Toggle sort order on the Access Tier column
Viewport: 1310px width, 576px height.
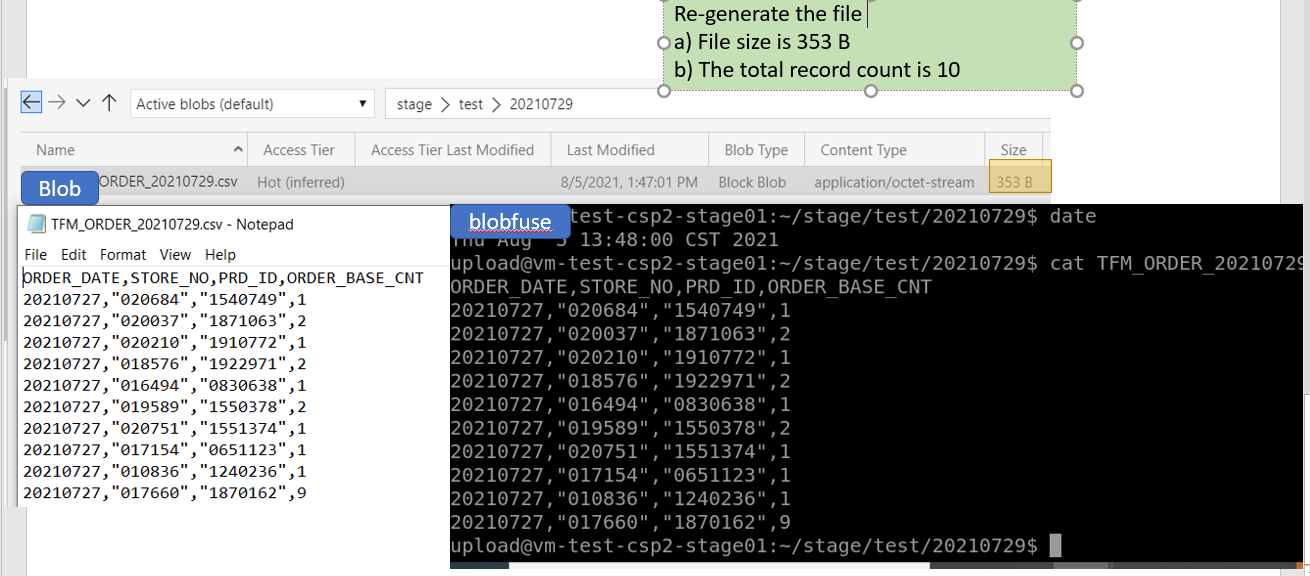(x=300, y=149)
